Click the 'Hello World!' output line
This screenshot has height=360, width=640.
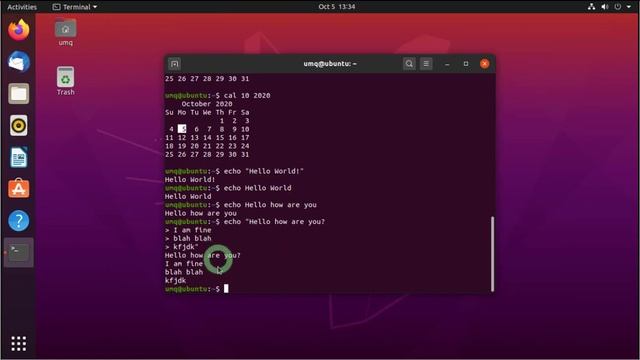click(190, 180)
